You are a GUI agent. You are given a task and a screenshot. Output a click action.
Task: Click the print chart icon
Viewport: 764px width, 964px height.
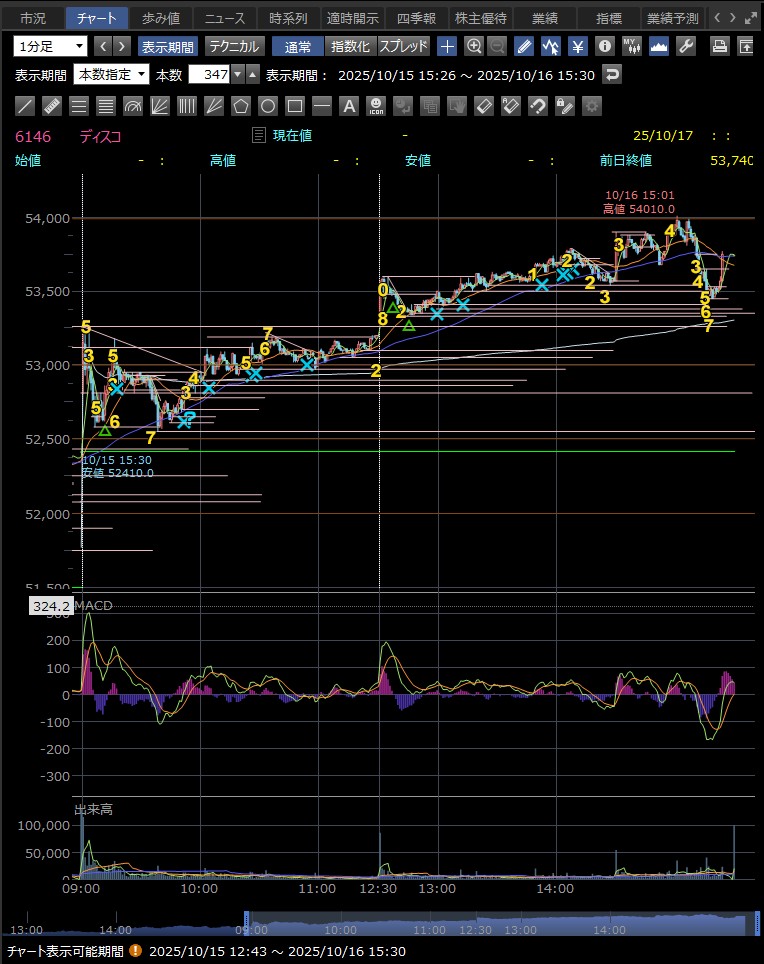pyautogui.click(x=719, y=46)
